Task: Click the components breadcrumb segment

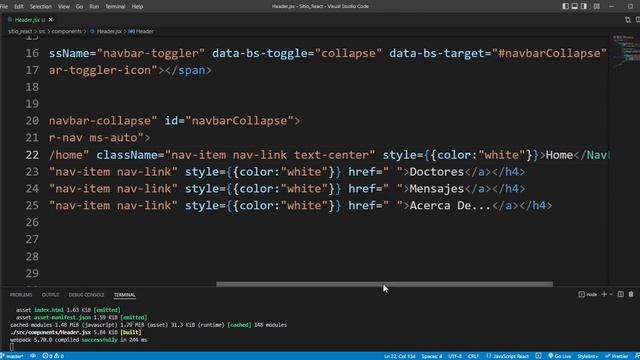Action: point(67,31)
